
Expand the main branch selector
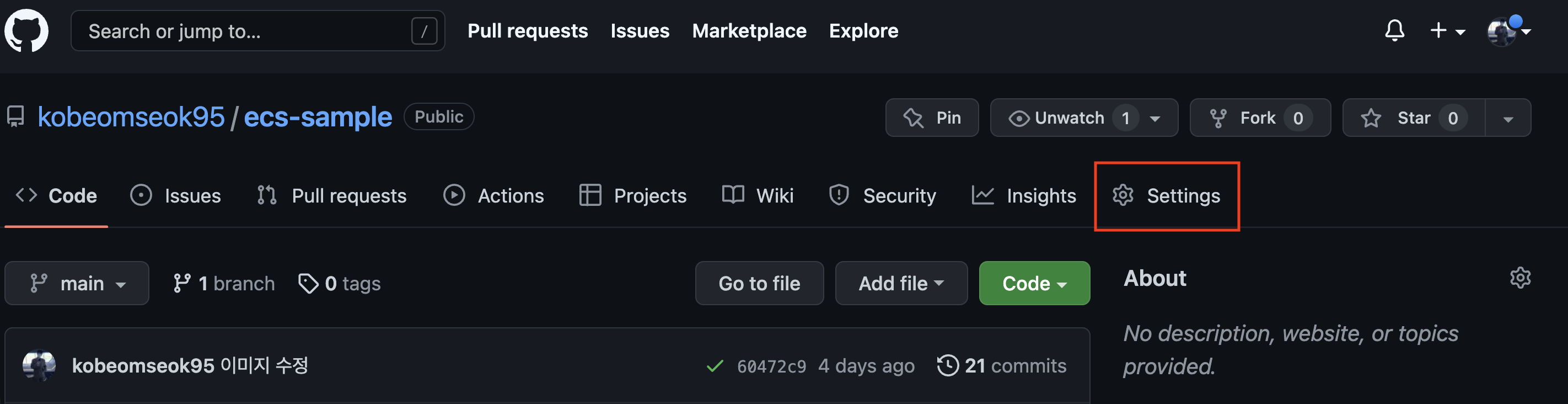[77, 283]
